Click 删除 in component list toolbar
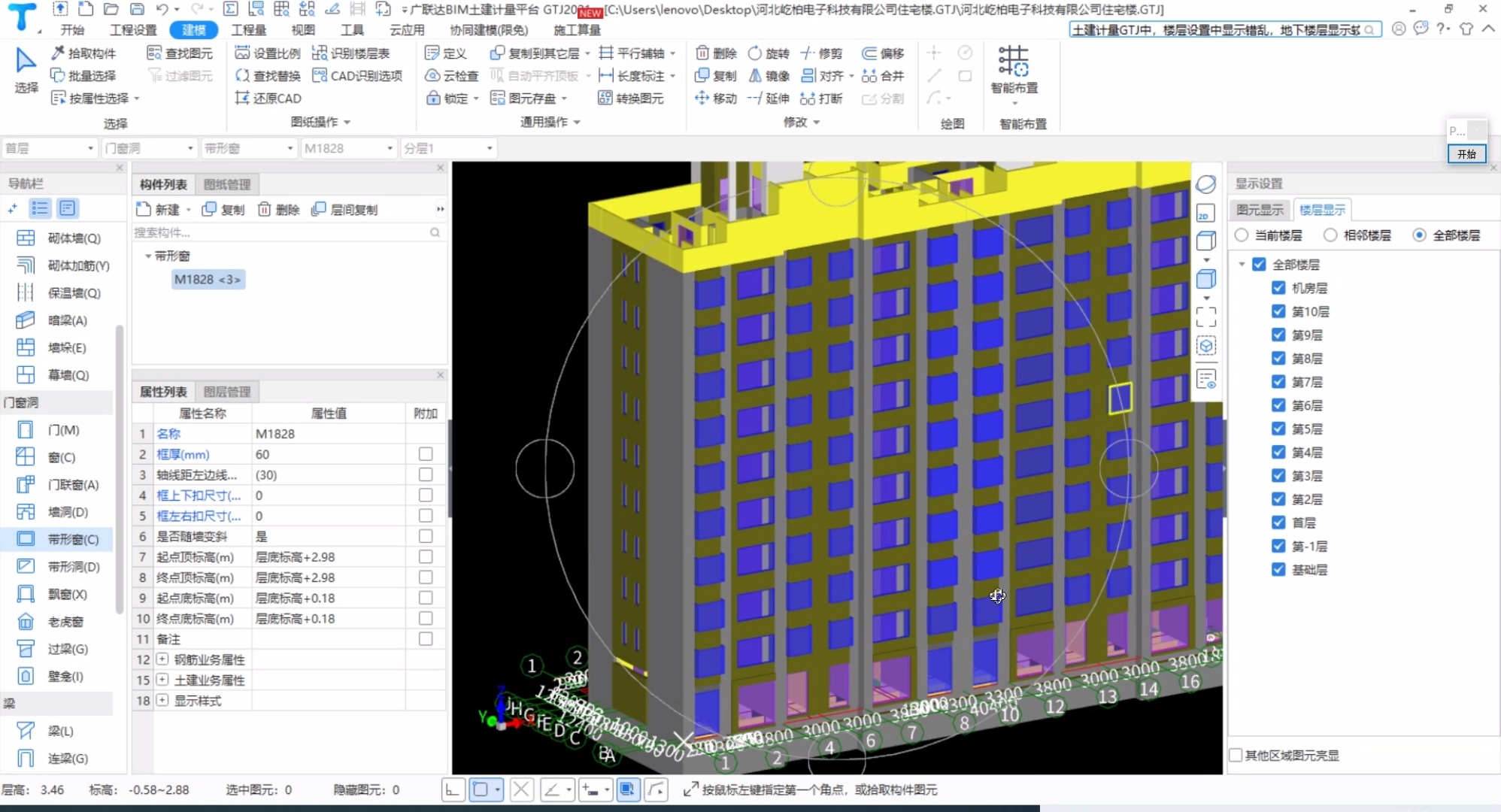This screenshot has width=1501, height=812. (x=279, y=210)
